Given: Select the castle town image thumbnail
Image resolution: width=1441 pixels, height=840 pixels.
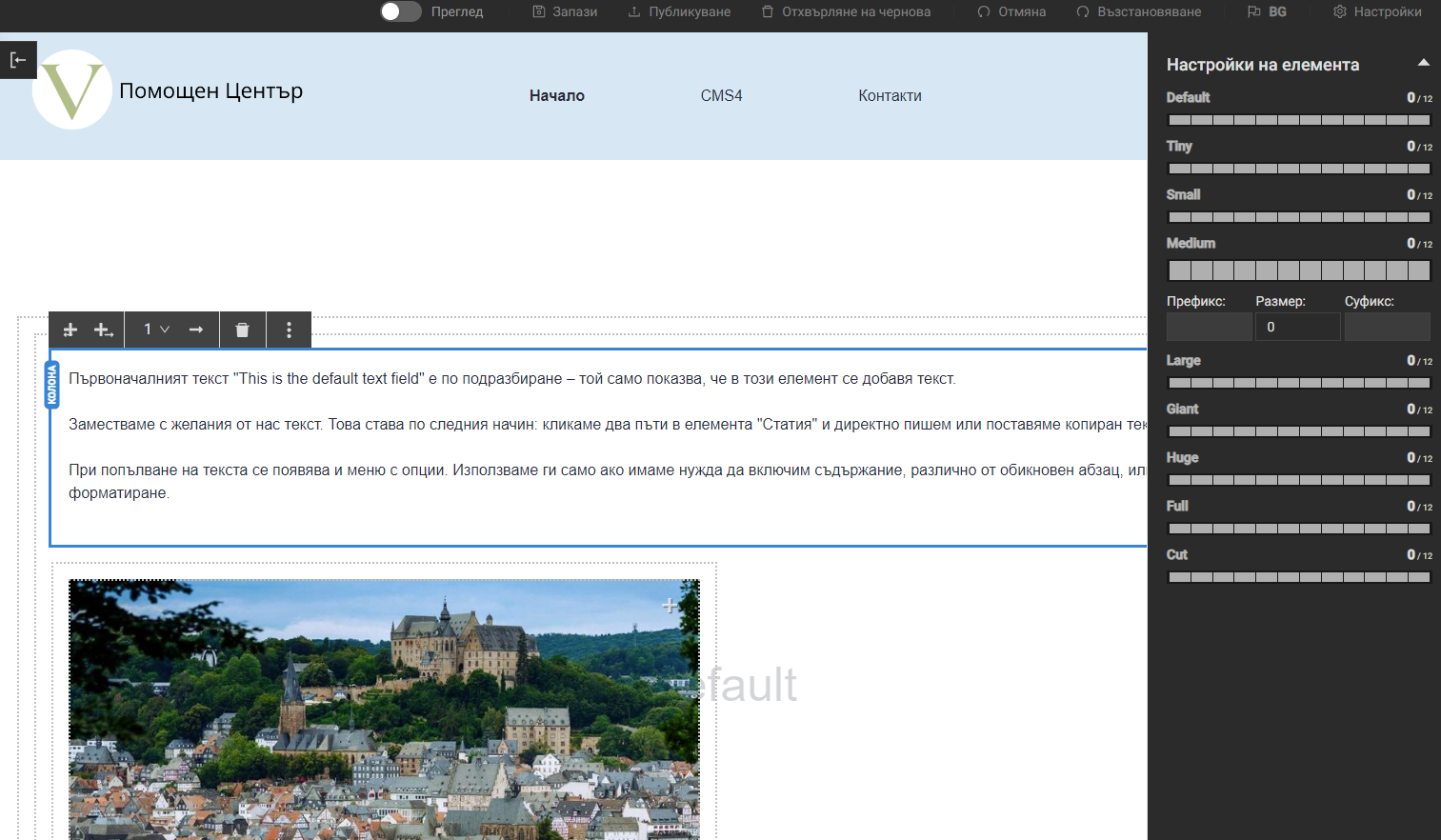Looking at the screenshot, I should point(384,710).
